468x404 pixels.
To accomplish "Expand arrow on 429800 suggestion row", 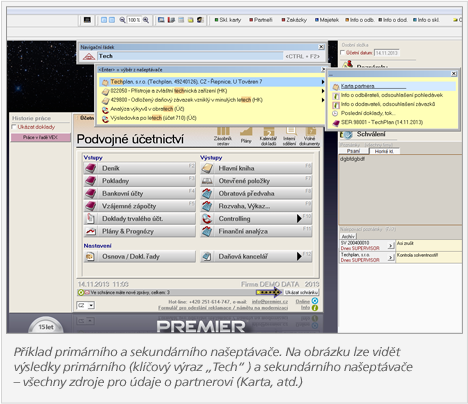I will 323,100.
